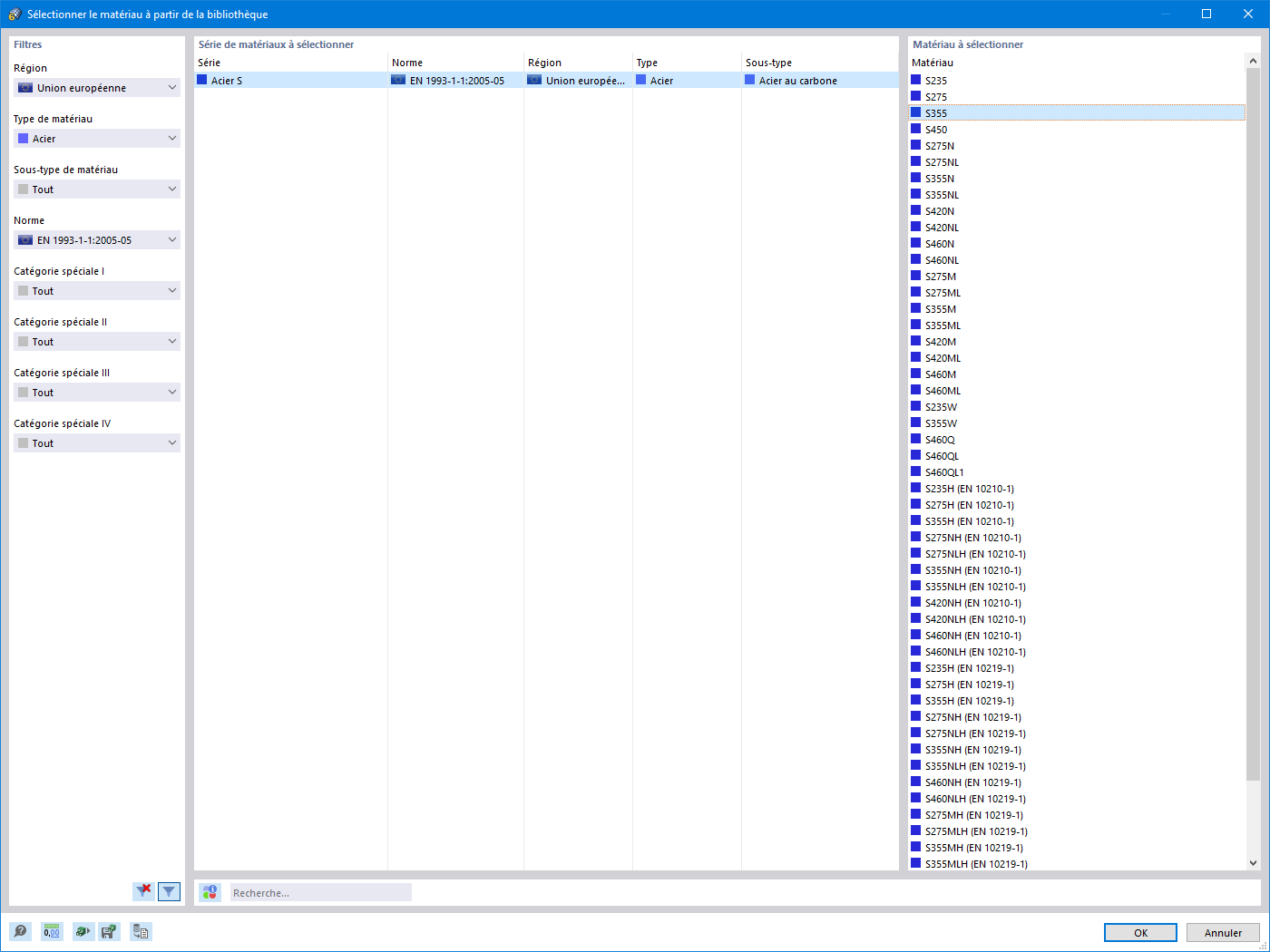This screenshot has height=952, width=1270.
Task: Click the Norme column header
Action: pos(455,63)
